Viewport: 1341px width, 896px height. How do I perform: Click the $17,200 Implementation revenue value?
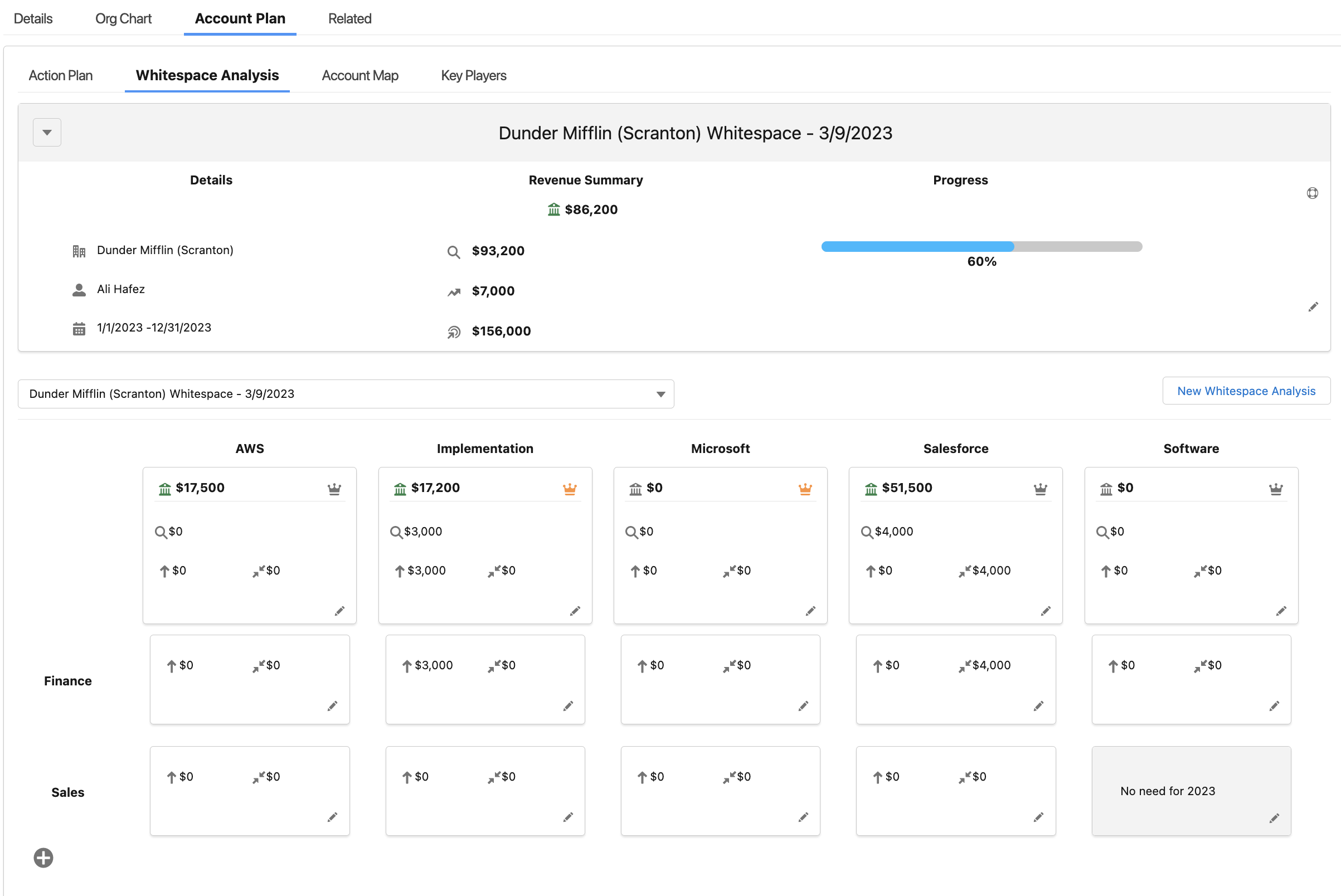point(435,488)
